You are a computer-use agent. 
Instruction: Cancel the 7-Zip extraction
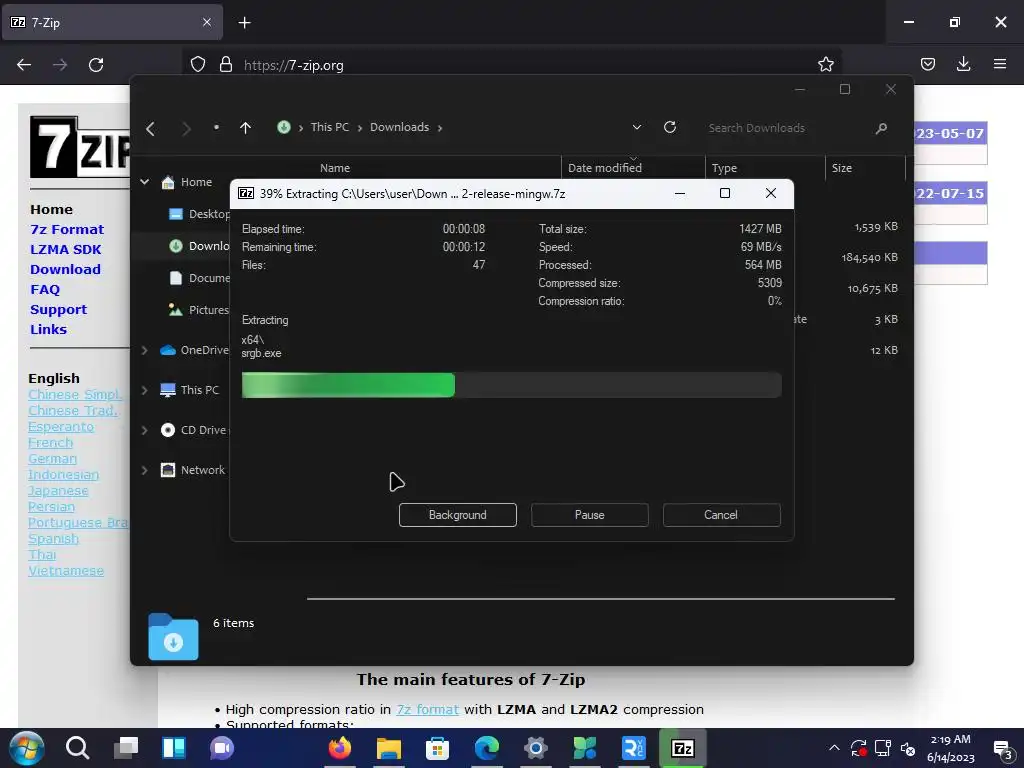pos(721,515)
